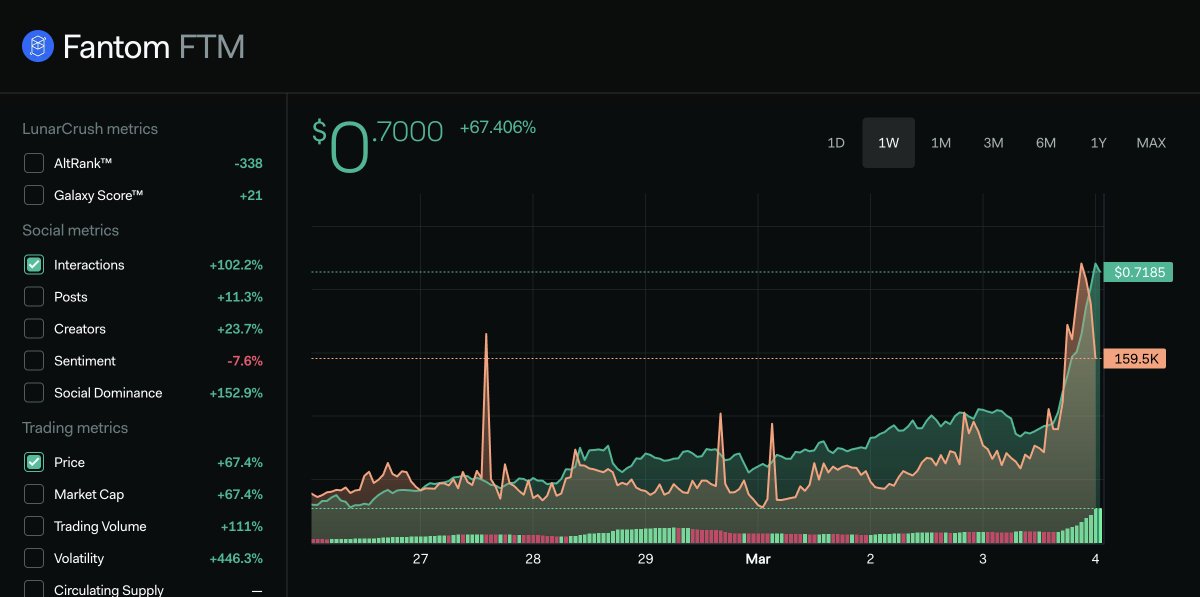Choose the 6M time range
1200x597 pixels.
1046,143
